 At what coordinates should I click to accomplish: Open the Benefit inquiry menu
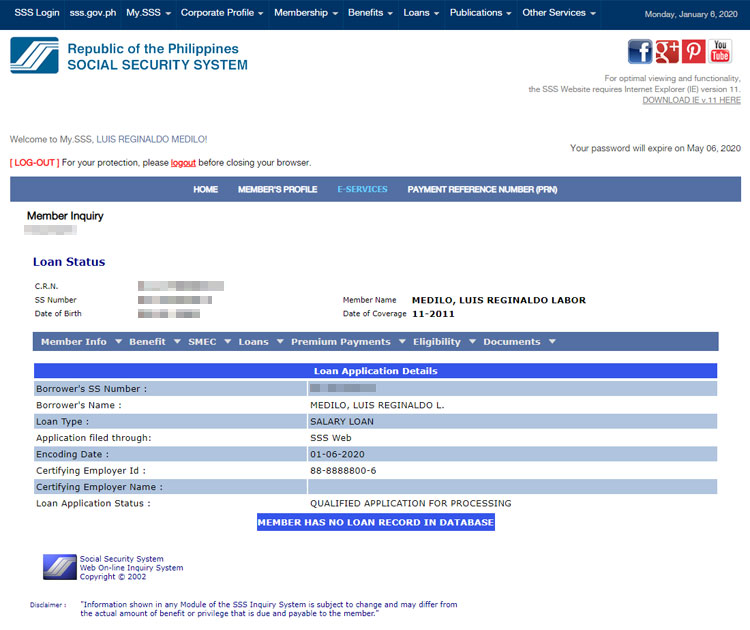pyautogui.click(x=147, y=342)
